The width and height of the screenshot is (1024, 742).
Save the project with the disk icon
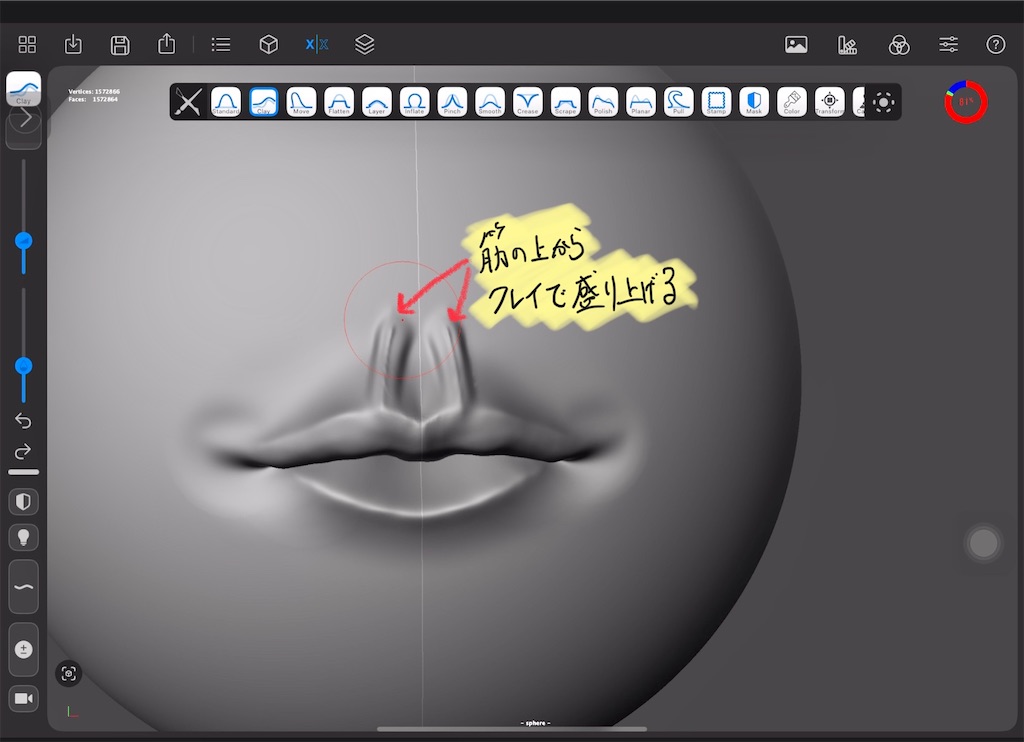click(x=120, y=45)
